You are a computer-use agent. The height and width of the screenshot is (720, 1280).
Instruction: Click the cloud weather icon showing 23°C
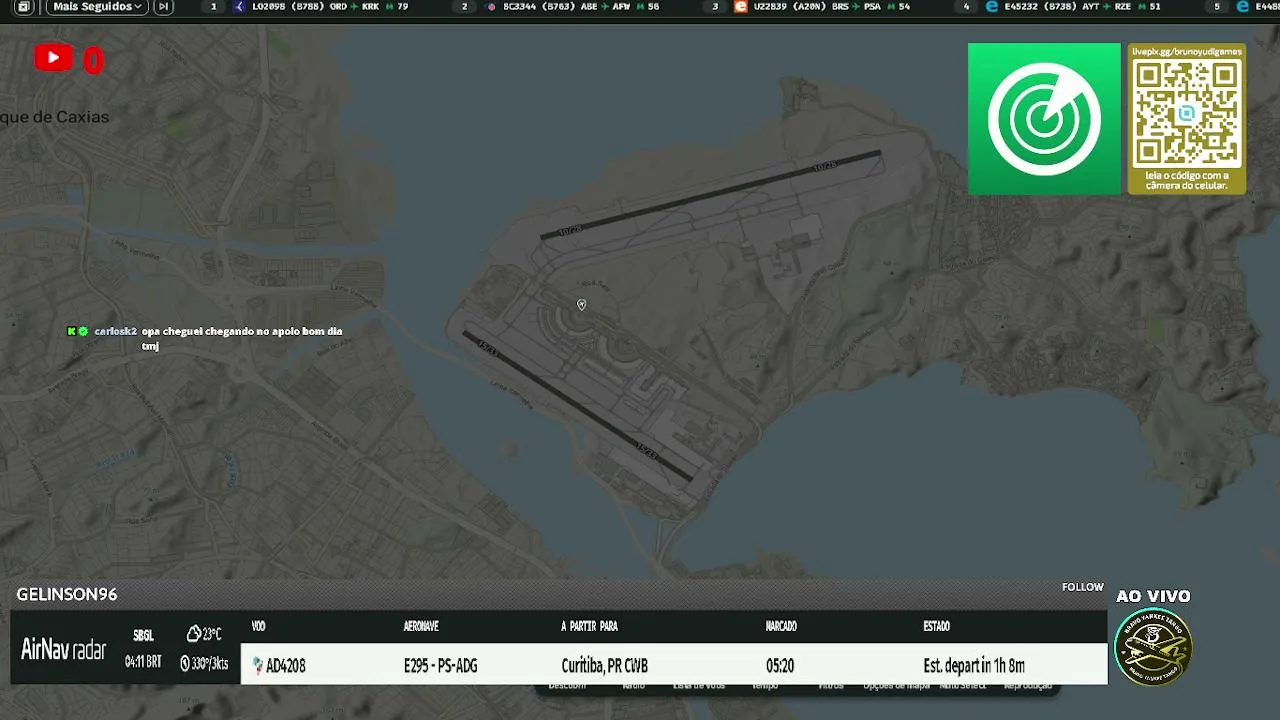[194, 634]
